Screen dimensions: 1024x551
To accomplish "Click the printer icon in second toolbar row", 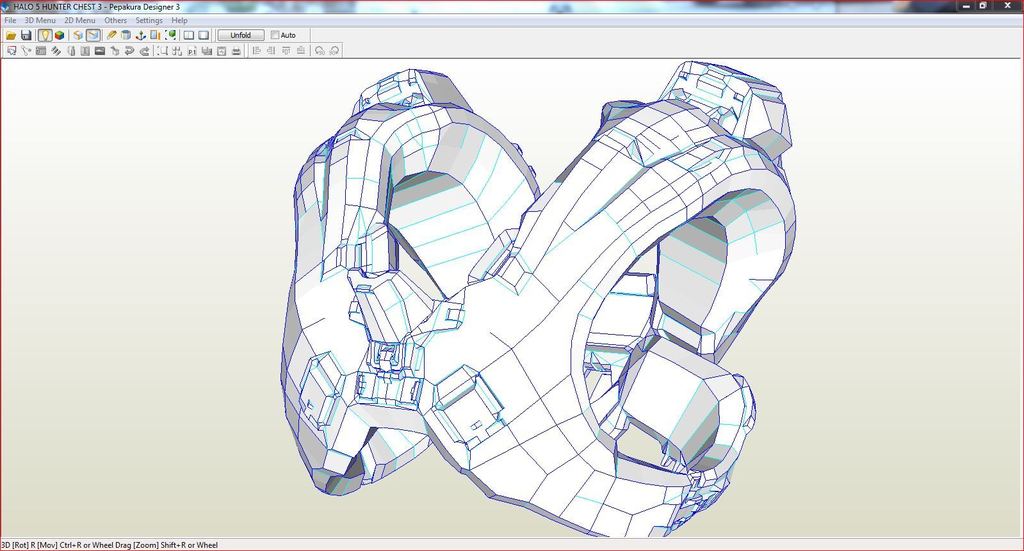I will [x=236, y=51].
